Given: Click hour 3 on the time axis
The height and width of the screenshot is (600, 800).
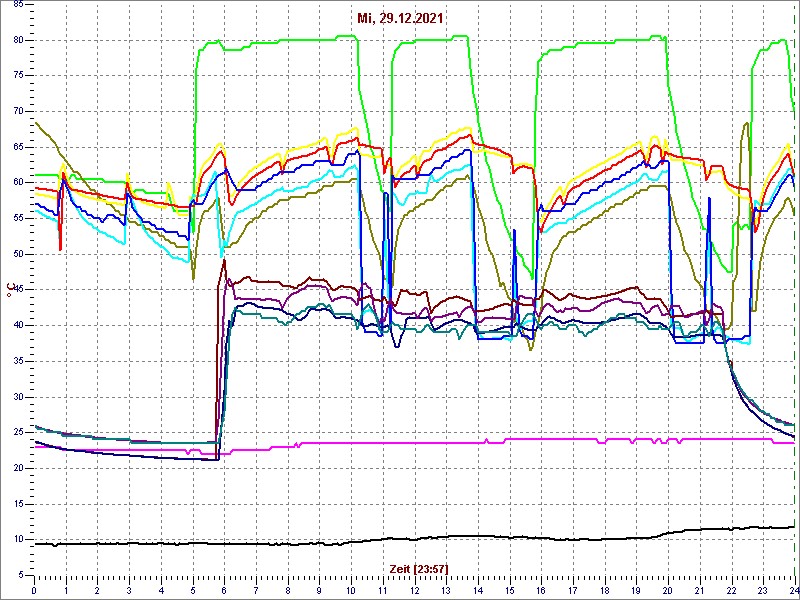Looking at the screenshot, I should [x=129, y=589].
